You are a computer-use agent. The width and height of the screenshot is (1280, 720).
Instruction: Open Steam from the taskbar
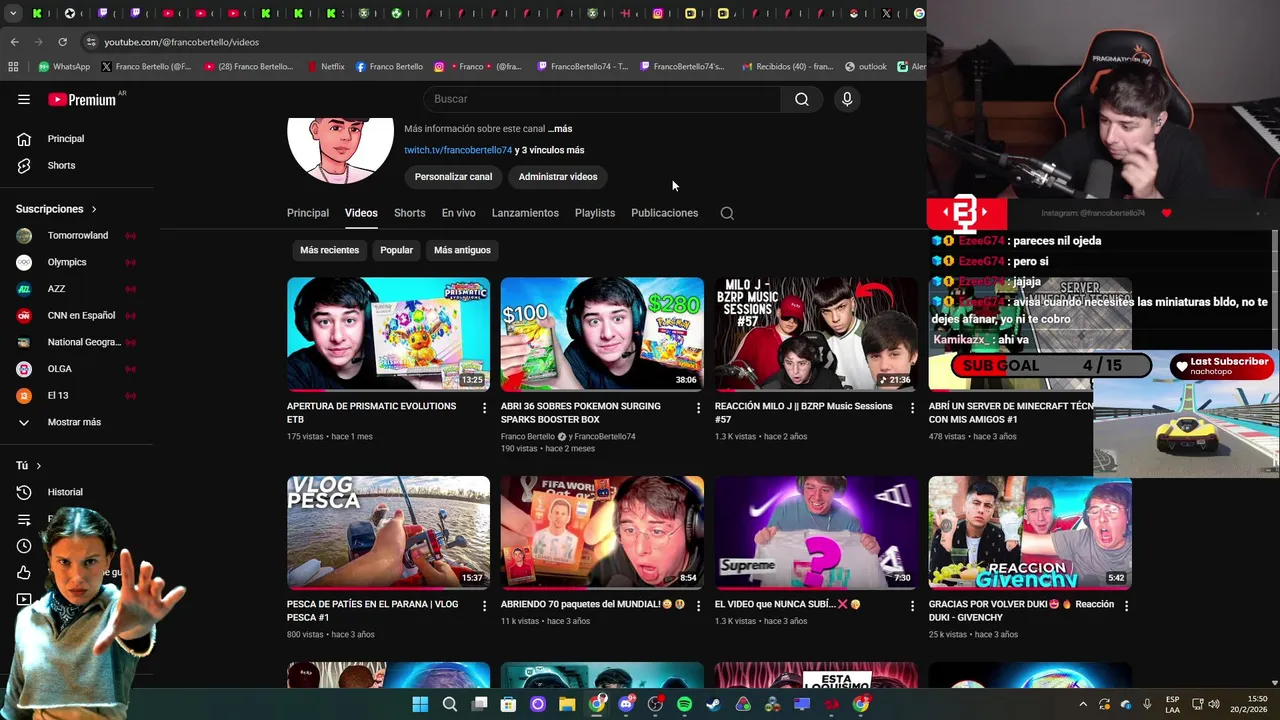click(x=713, y=704)
